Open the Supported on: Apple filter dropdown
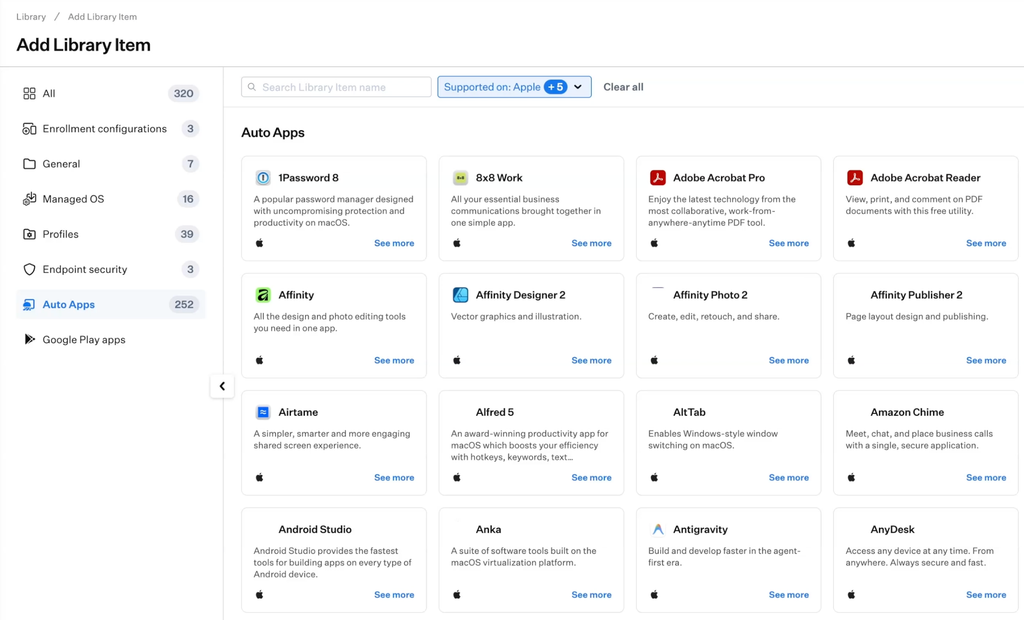Screen dimensions: 1024x620 pyautogui.click(x=515, y=87)
